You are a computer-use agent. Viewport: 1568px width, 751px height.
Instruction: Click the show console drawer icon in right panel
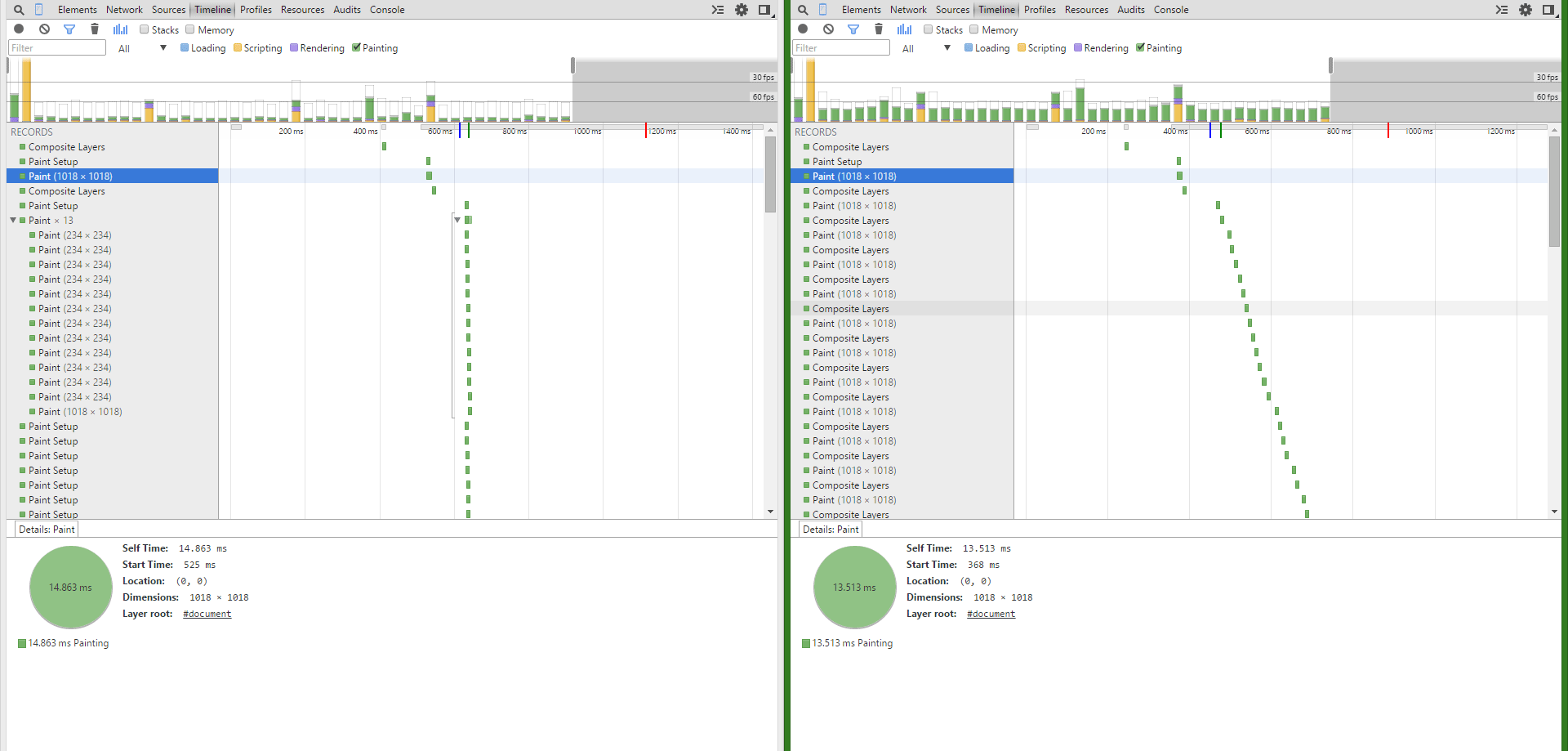tap(1501, 10)
